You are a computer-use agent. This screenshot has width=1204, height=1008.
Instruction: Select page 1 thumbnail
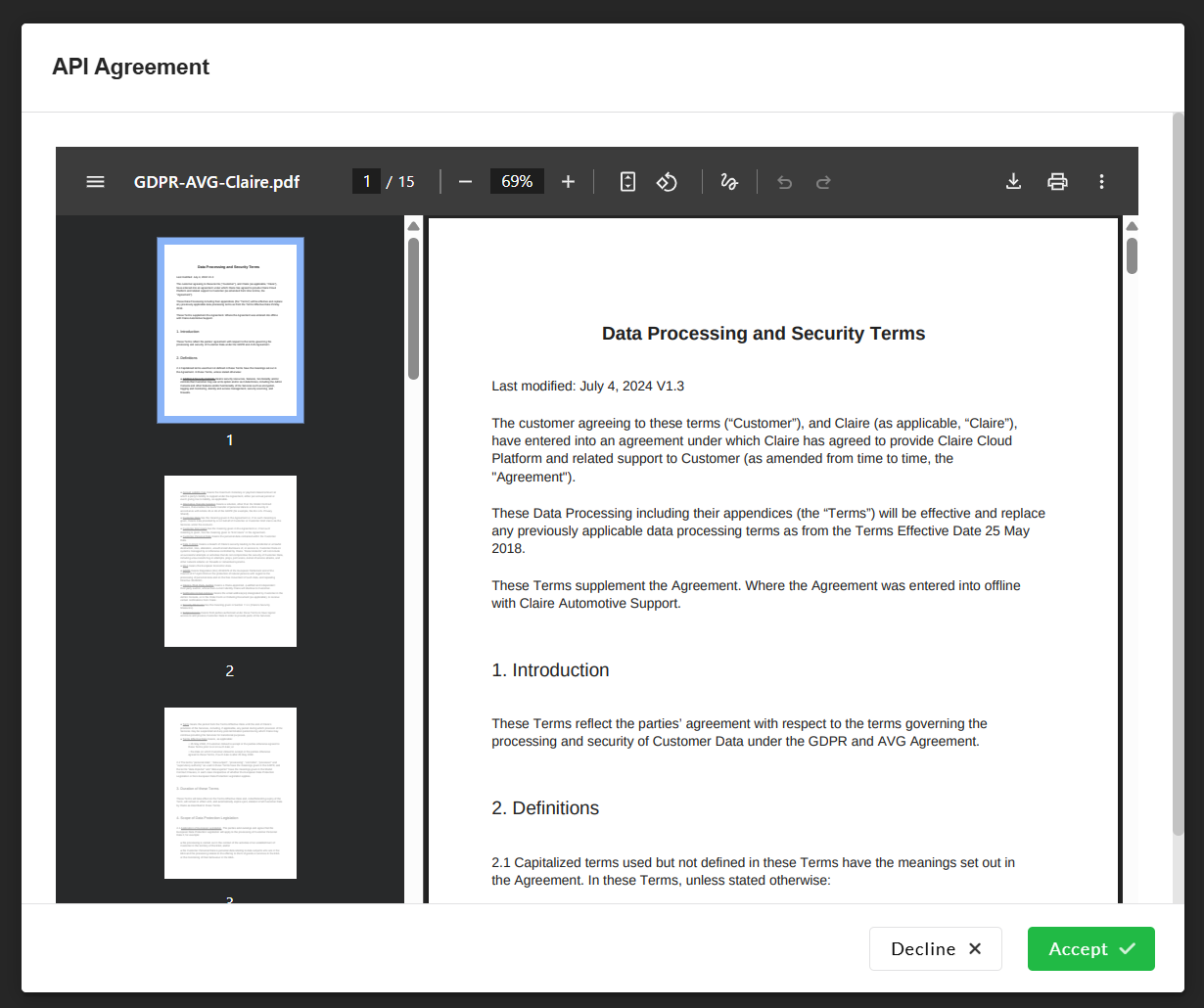(230, 330)
